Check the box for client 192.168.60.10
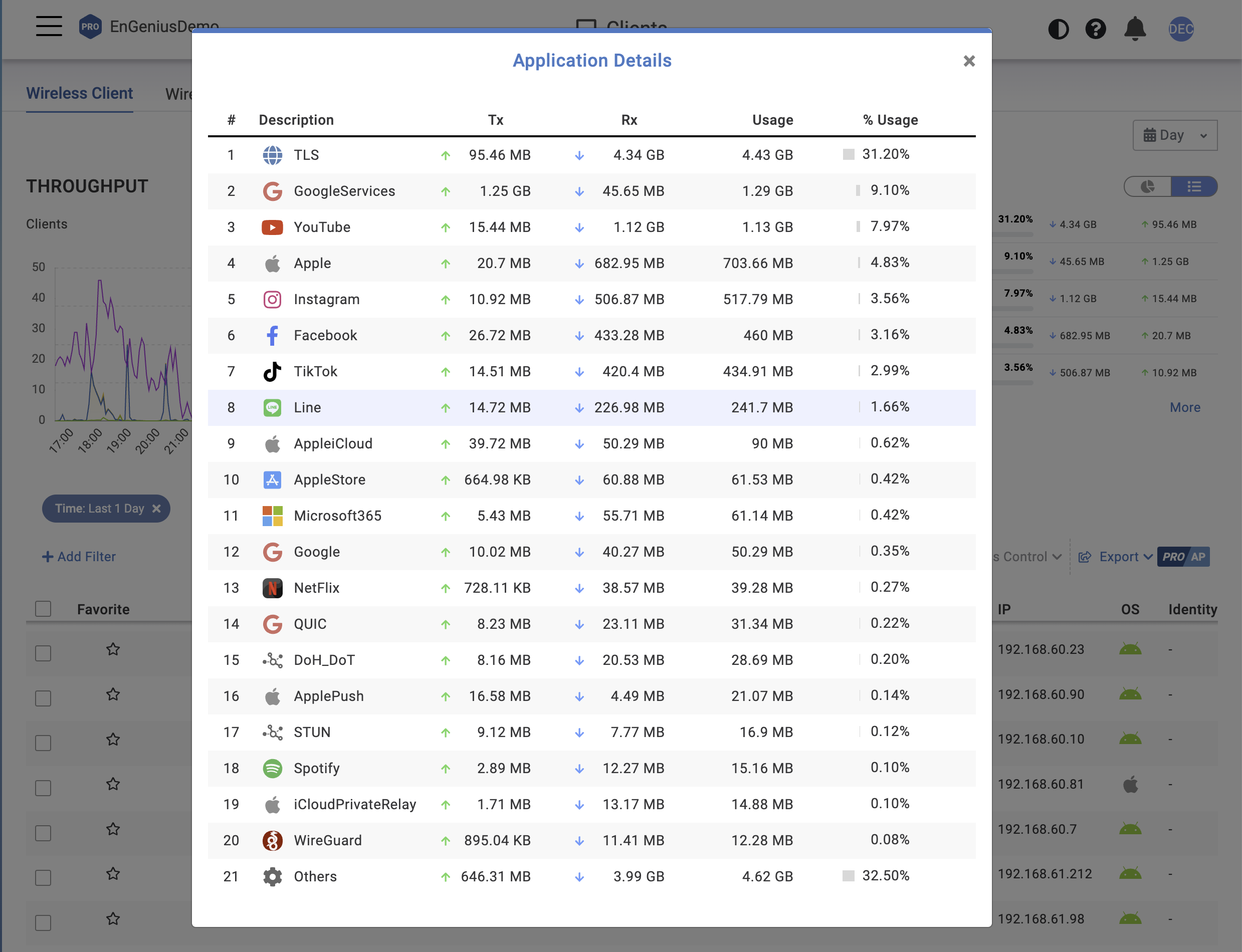1242x952 pixels. pos(43,743)
